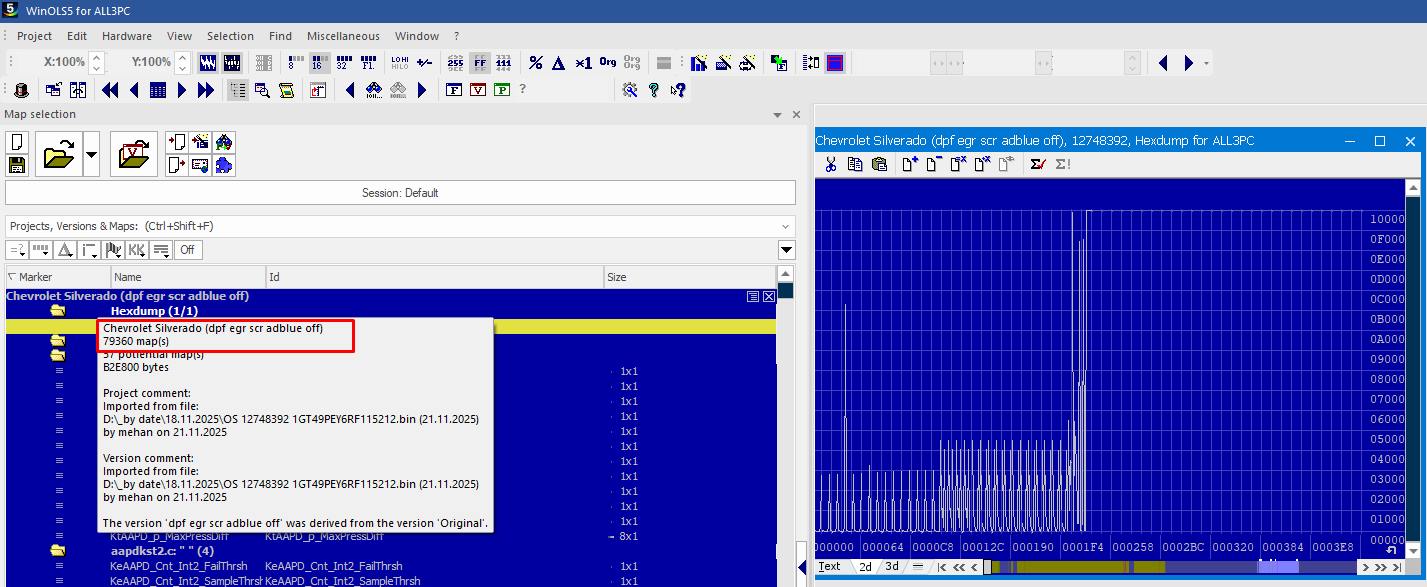Click the P boxed toolbar icon
The width and height of the screenshot is (1427, 587).
(502, 90)
